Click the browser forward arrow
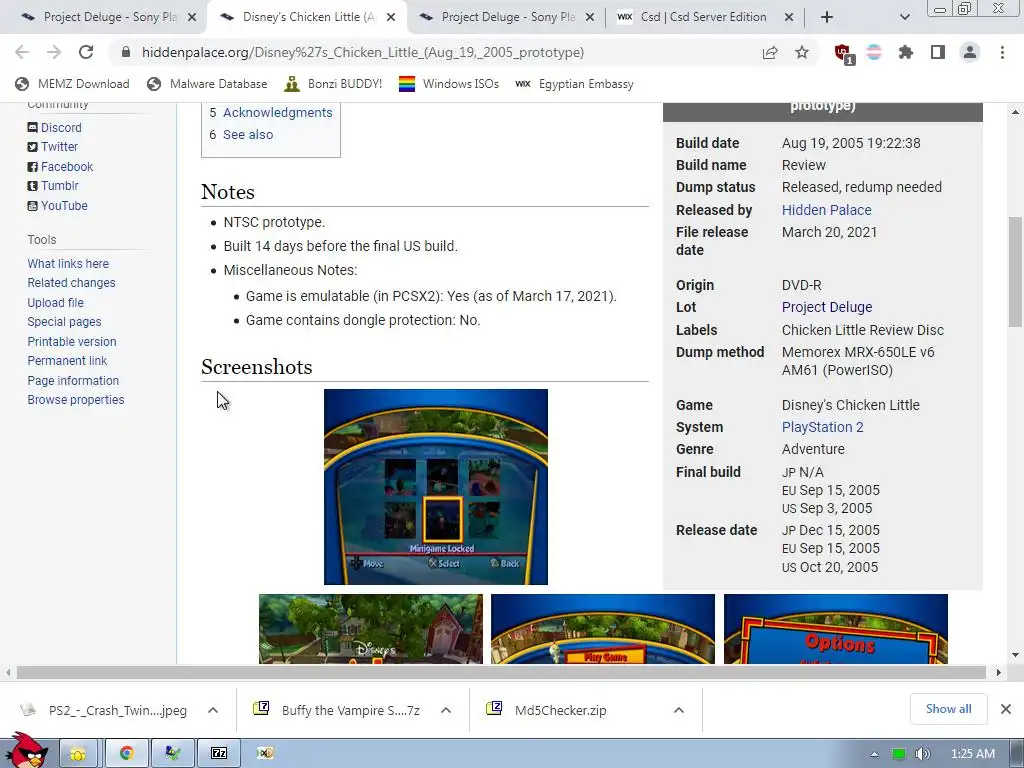 [x=54, y=52]
